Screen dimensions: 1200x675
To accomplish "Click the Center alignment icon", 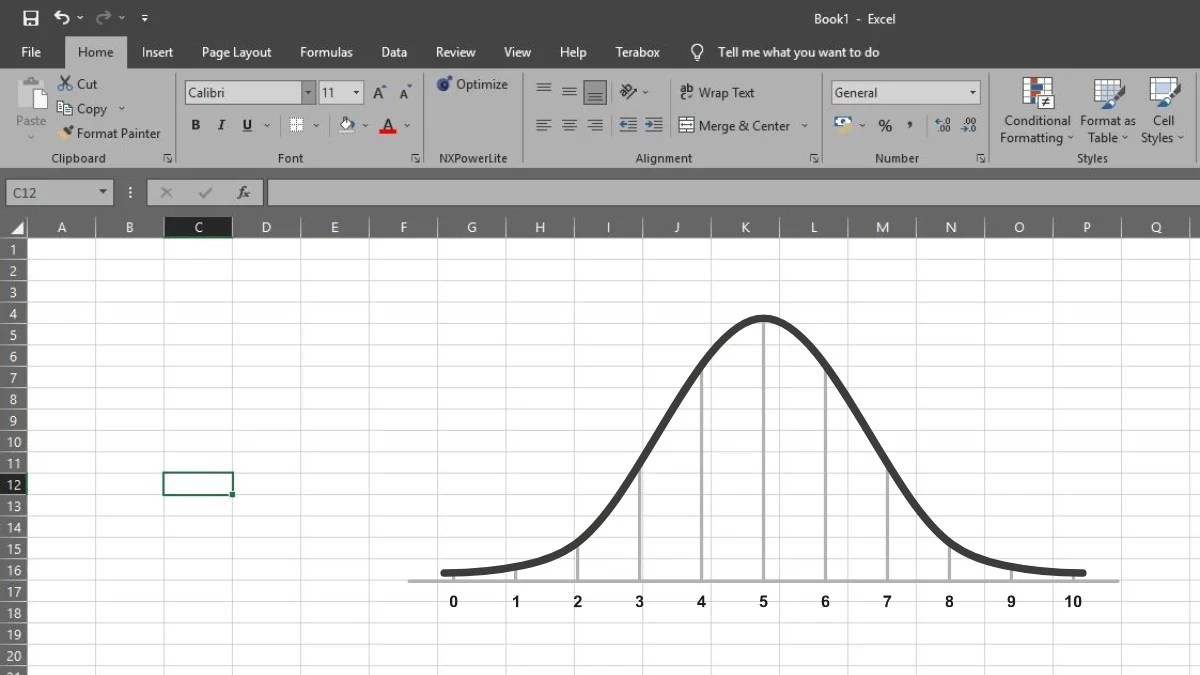I will (569, 125).
